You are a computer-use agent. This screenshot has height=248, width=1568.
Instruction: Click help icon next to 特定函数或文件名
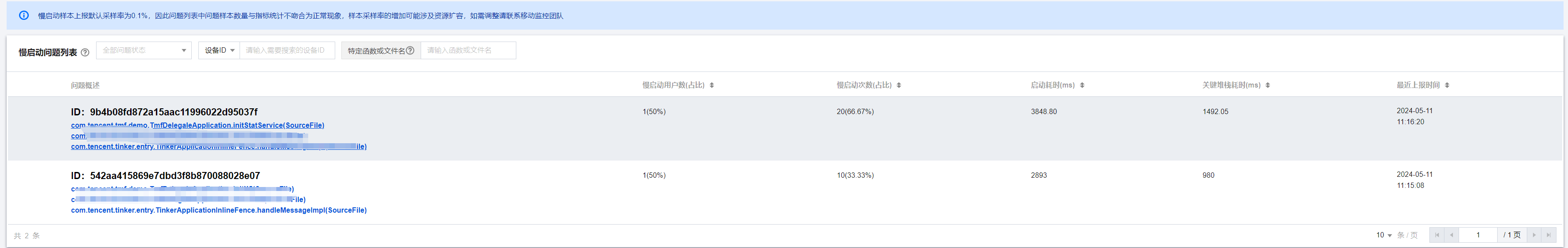(410, 50)
